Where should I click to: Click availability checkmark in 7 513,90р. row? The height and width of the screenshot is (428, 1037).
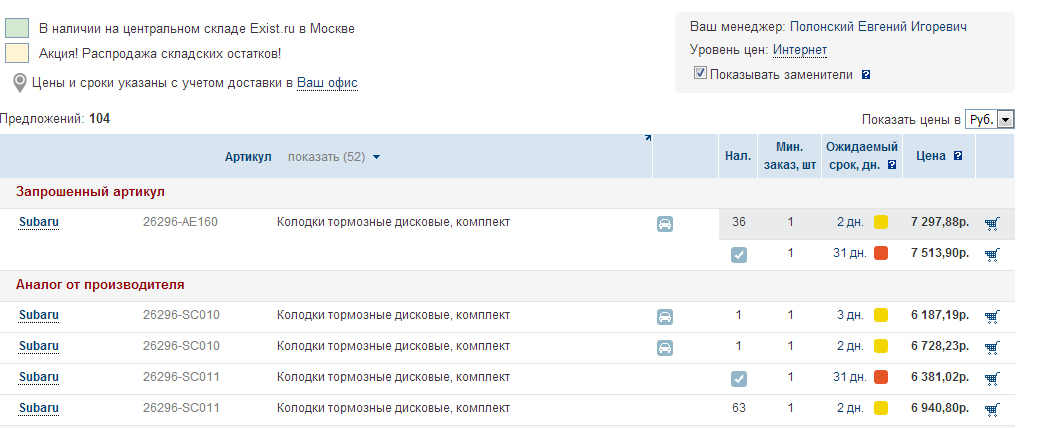(739, 255)
